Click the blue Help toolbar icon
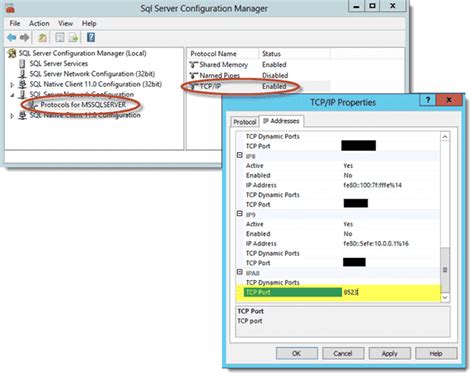This screenshot has width=474, height=377. (91, 37)
